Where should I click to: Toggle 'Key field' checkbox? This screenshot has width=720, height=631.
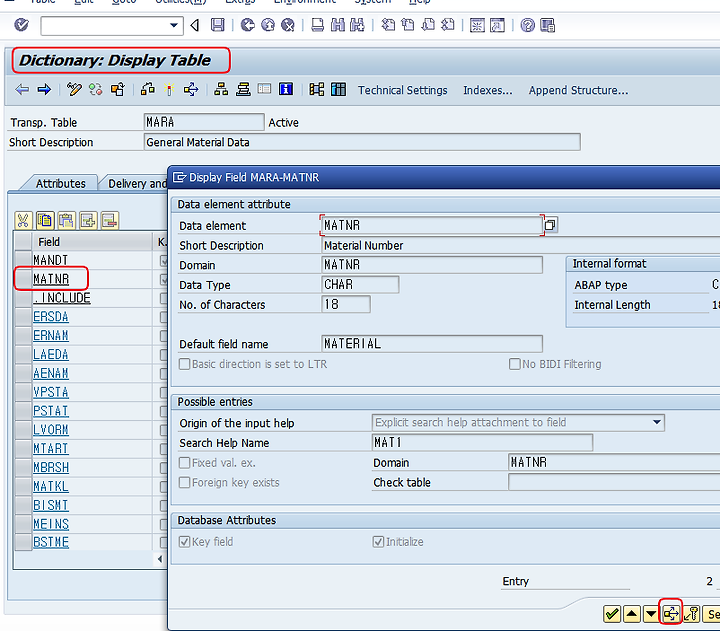tap(184, 541)
